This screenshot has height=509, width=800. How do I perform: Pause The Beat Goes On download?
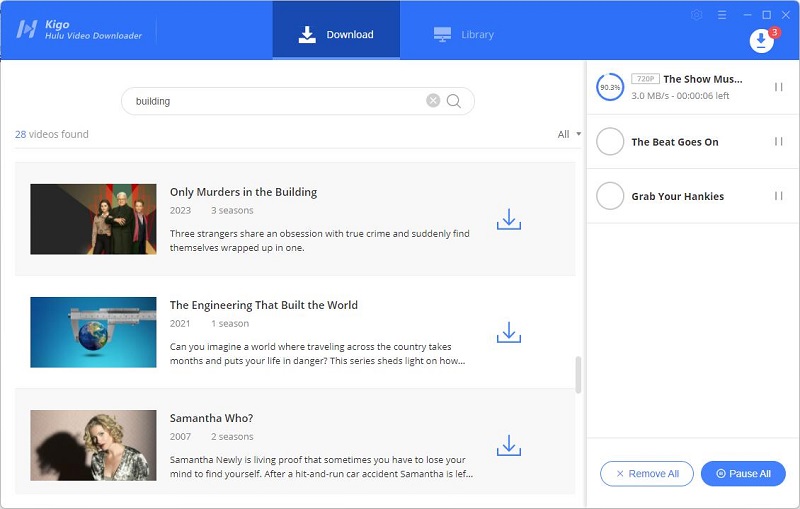779,141
